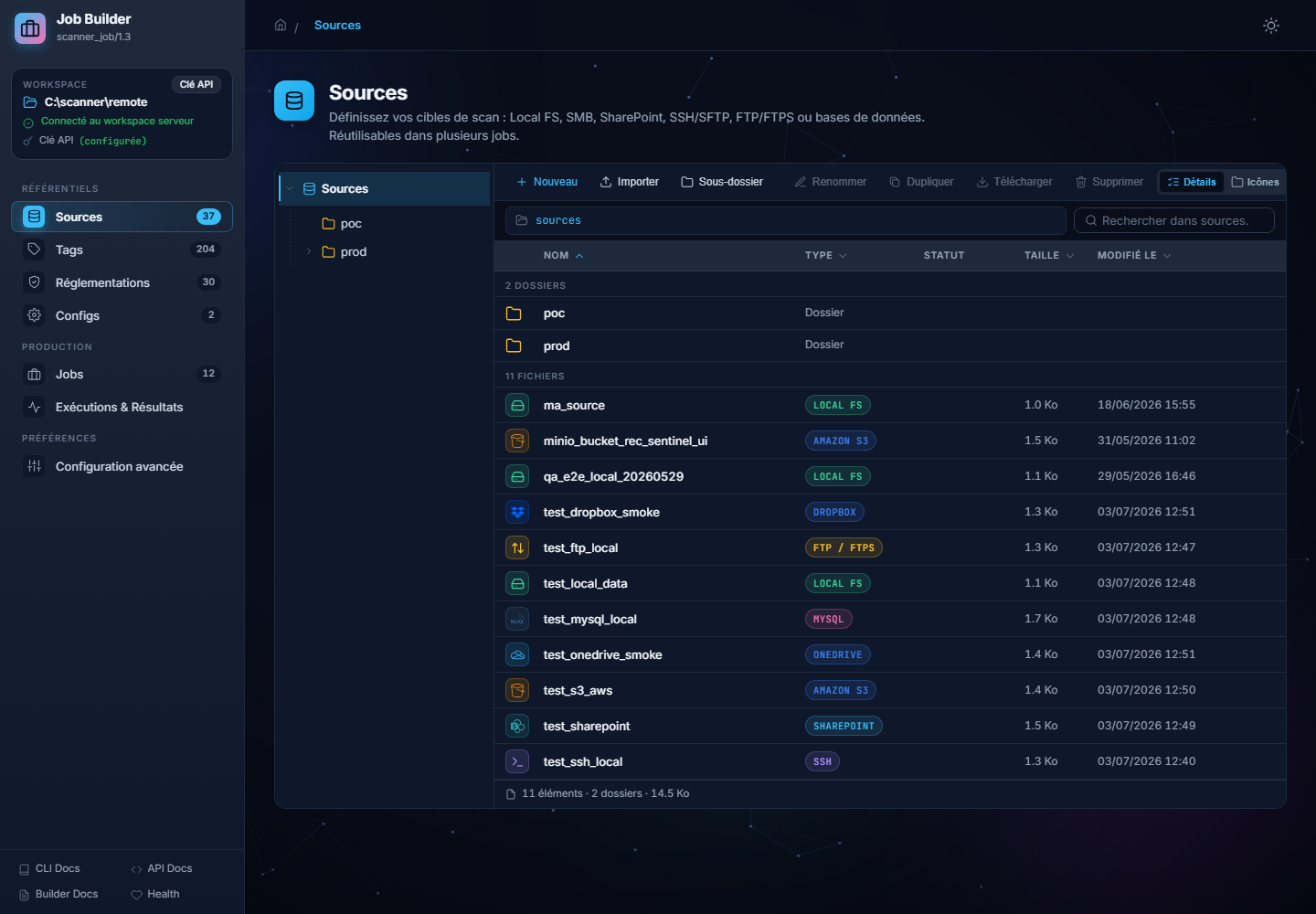Sort by the TAILLE column

(x=1049, y=256)
